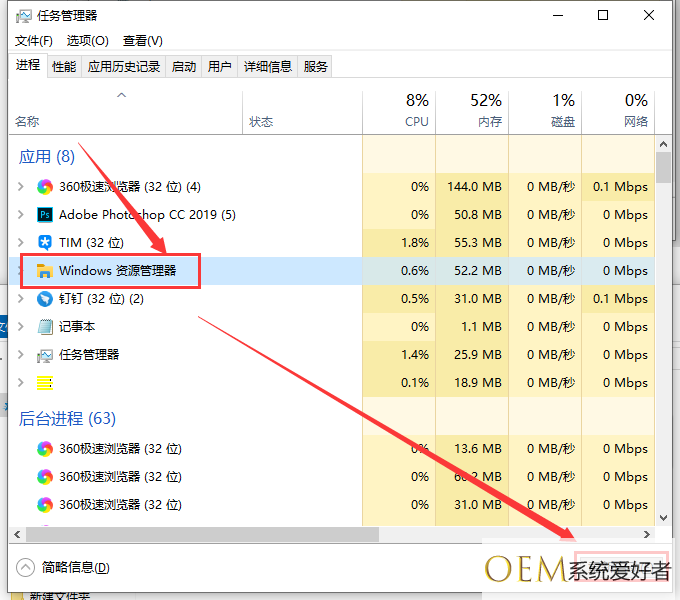Click the 钉钉 (32 位) icon
Viewport: 680px width, 600px height.
(x=45, y=299)
